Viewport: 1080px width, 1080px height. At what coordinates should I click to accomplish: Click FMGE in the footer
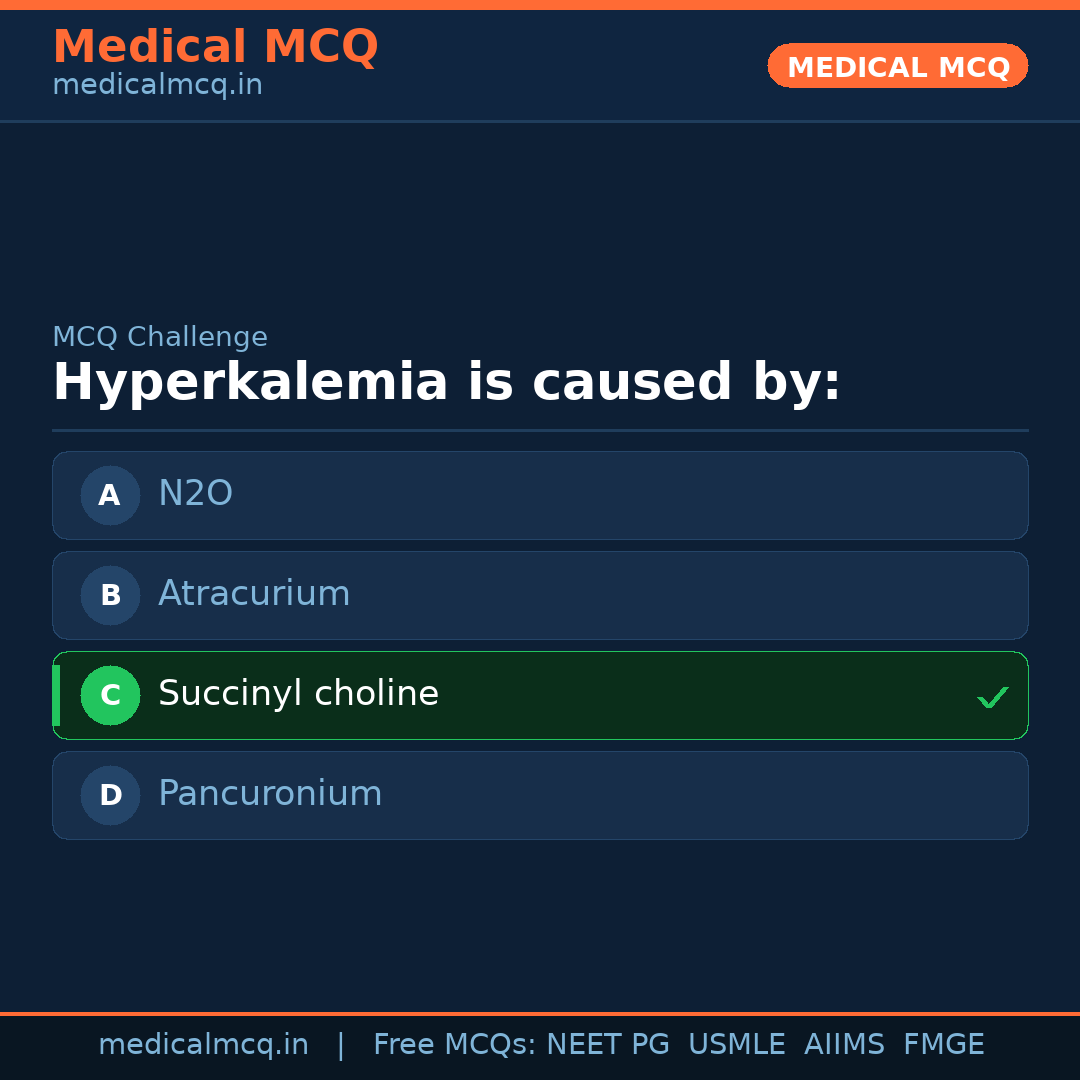tap(943, 1045)
